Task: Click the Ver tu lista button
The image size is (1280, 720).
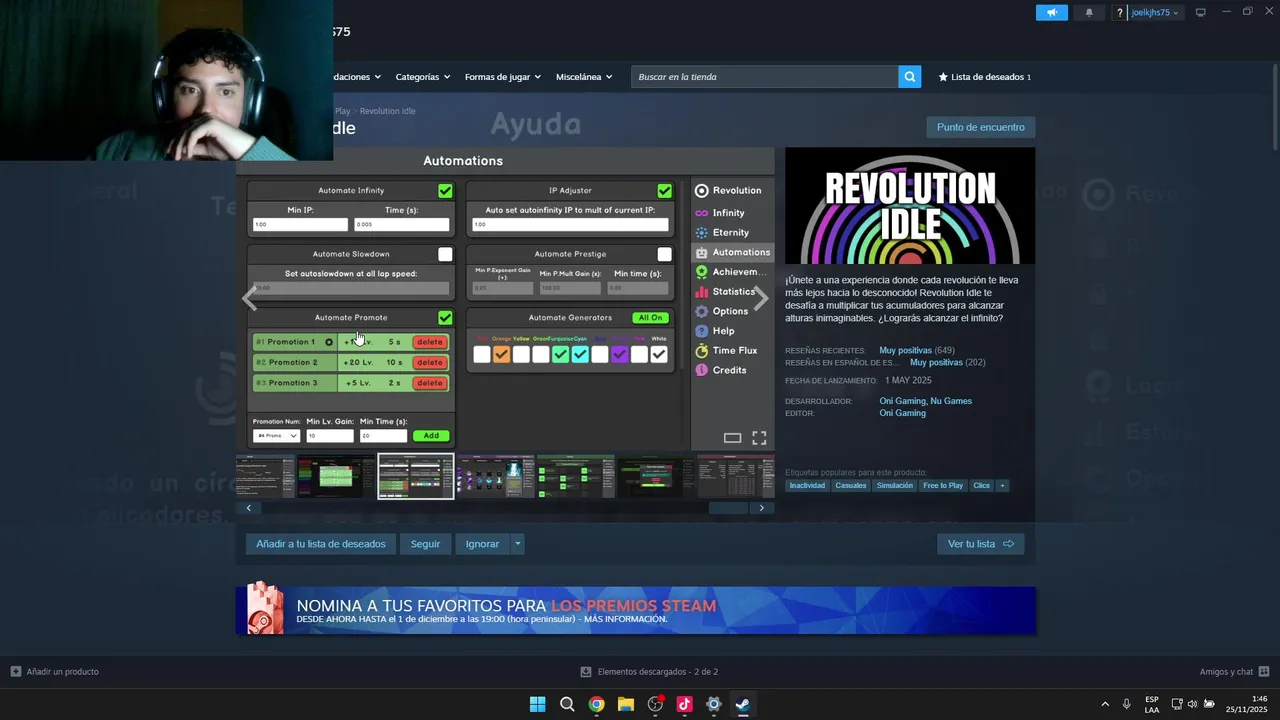Action: [x=980, y=544]
